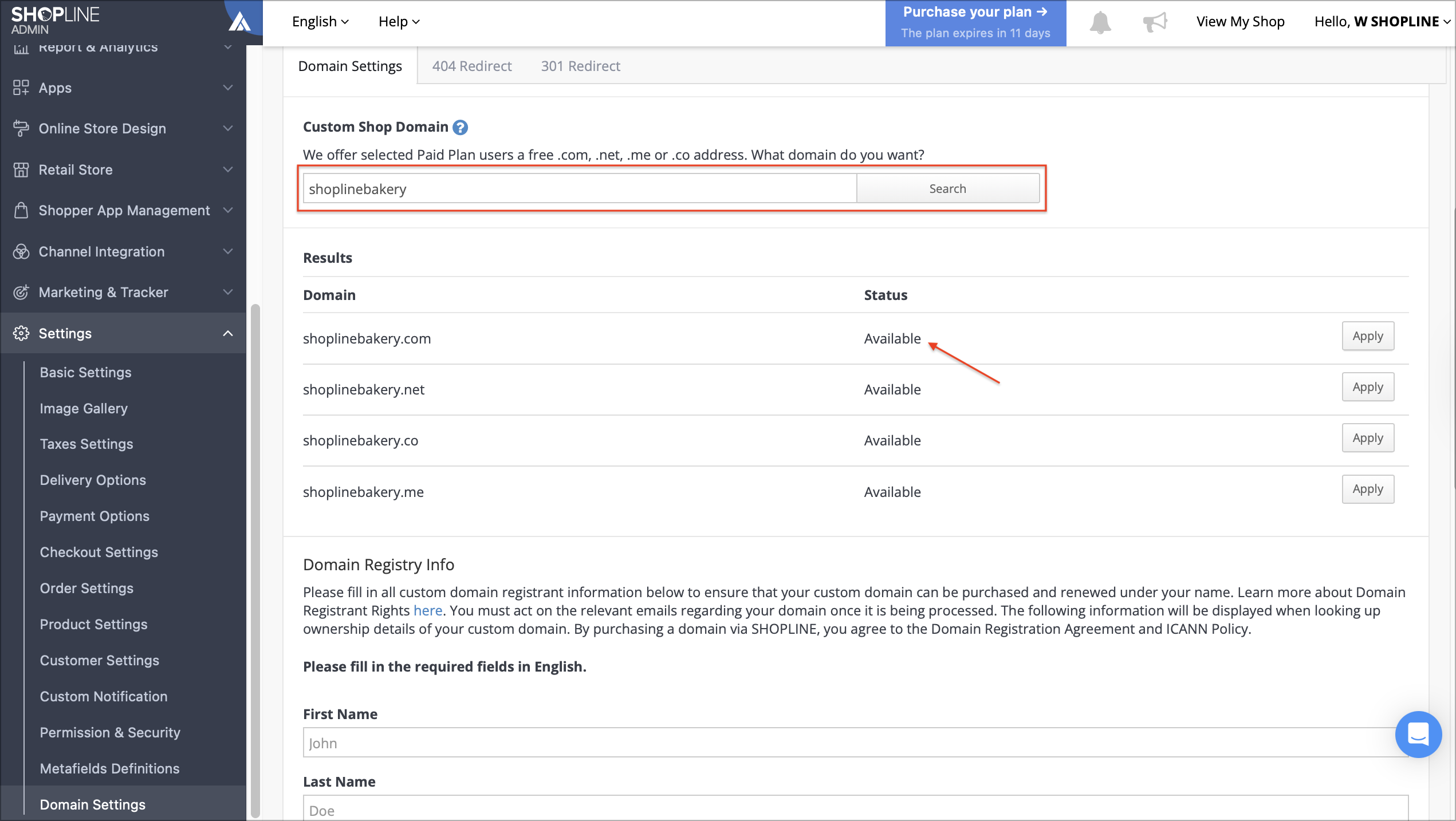Click the shoplinebakery.co domain text
Screen dimensions: 1456x821
coord(360,440)
